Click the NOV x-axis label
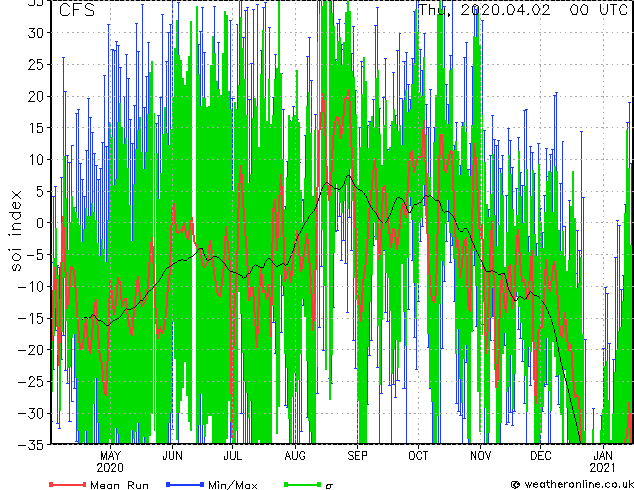This screenshot has height=490, width=634. click(x=480, y=456)
